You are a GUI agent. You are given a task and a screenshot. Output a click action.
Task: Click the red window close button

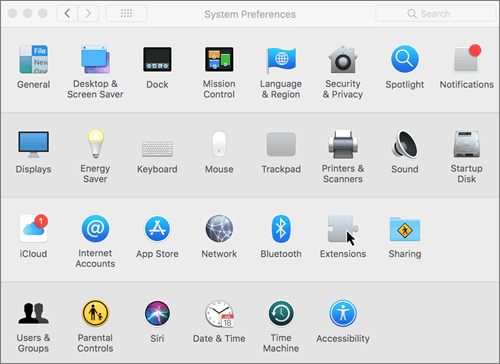(x=12, y=13)
